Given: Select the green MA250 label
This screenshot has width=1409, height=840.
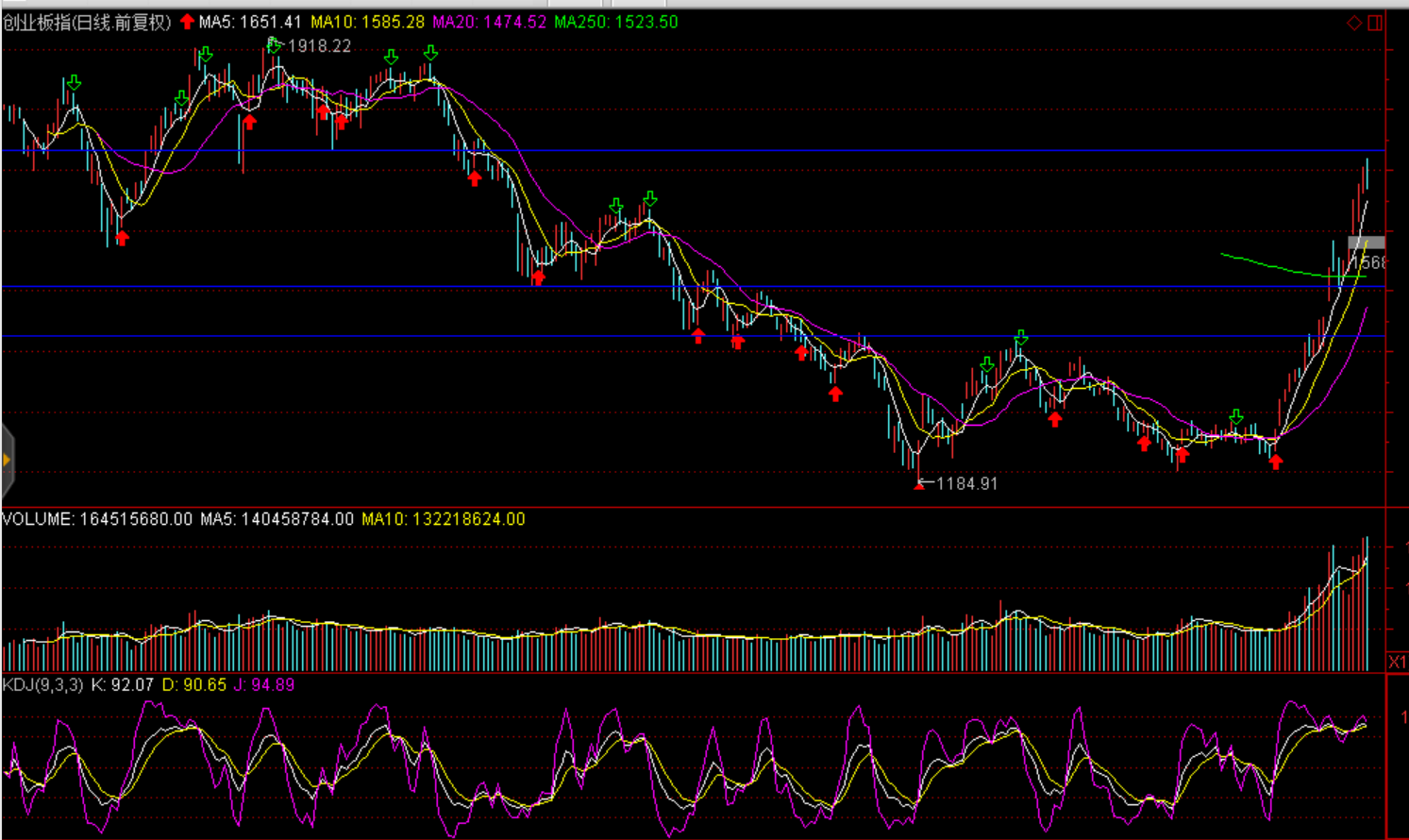Looking at the screenshot, I should (615, 22).
